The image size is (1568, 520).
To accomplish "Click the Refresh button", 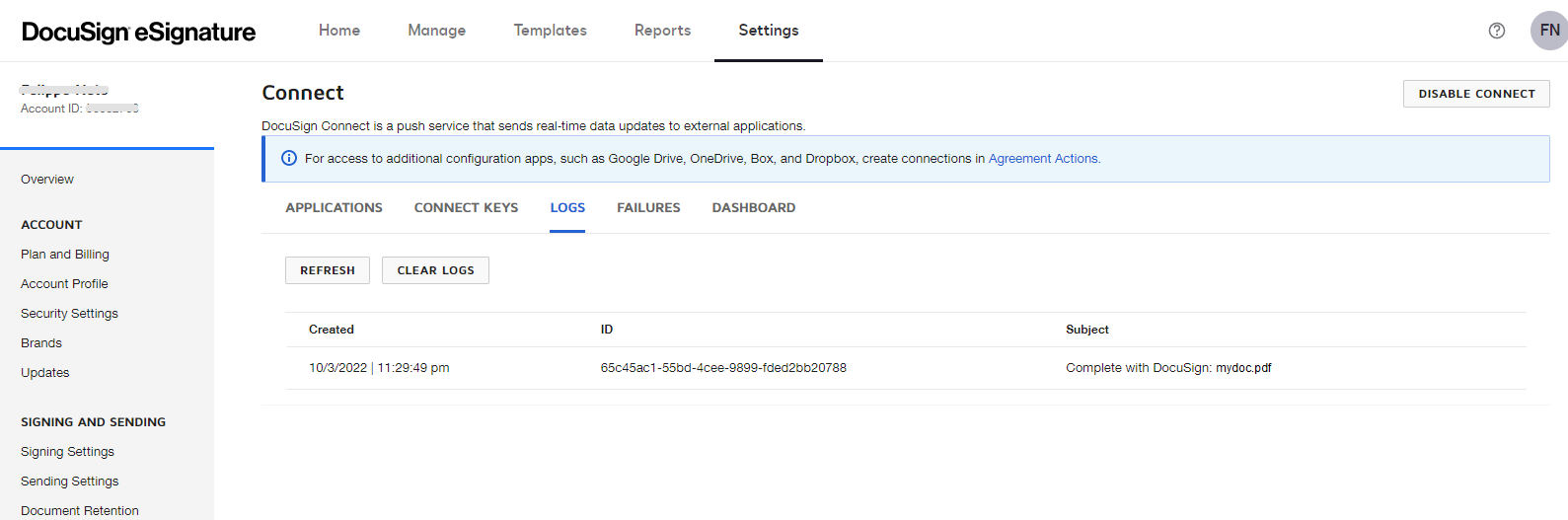I will point(328,270).
